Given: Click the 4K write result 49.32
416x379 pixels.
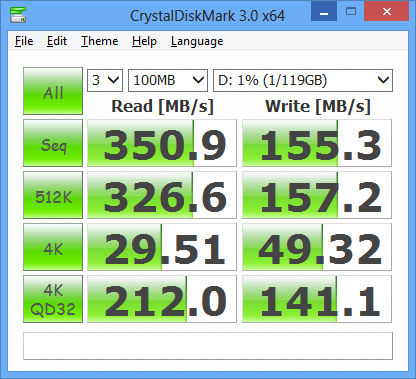Looking at the screenshot, I should [317, 247].
